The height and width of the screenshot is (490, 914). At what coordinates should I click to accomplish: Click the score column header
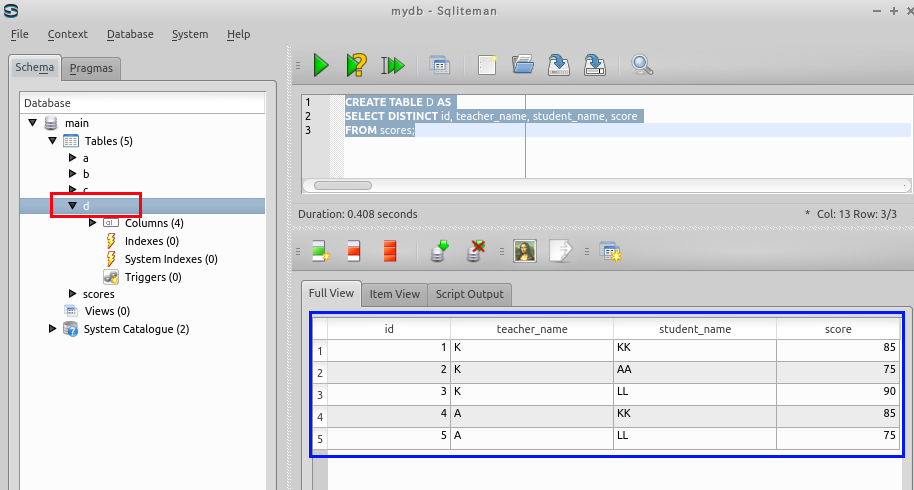coord(838,329)
